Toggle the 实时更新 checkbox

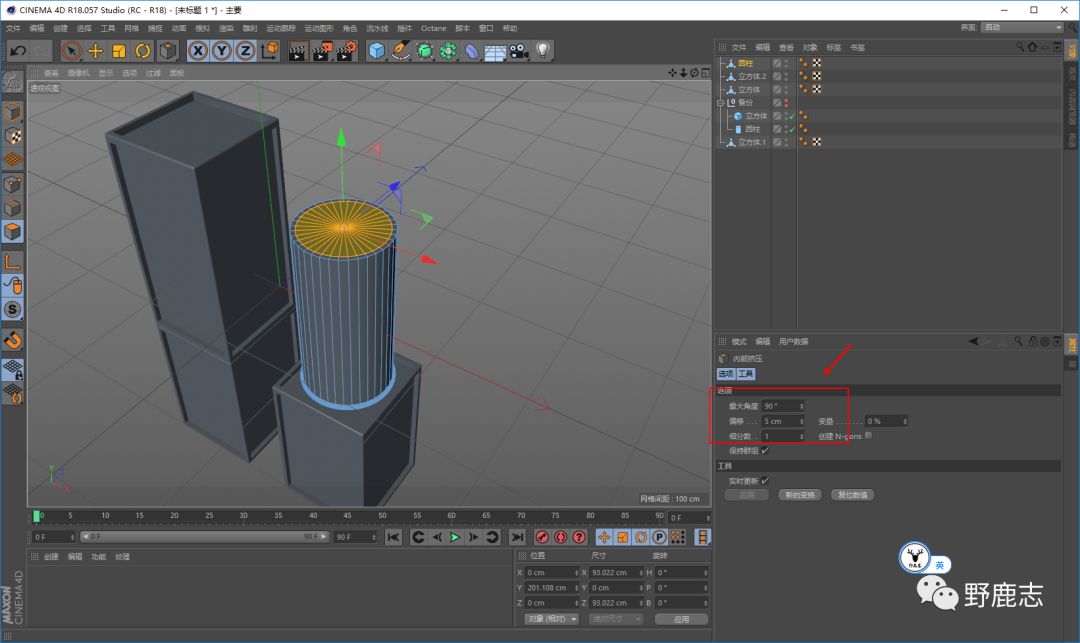[765, 480]
